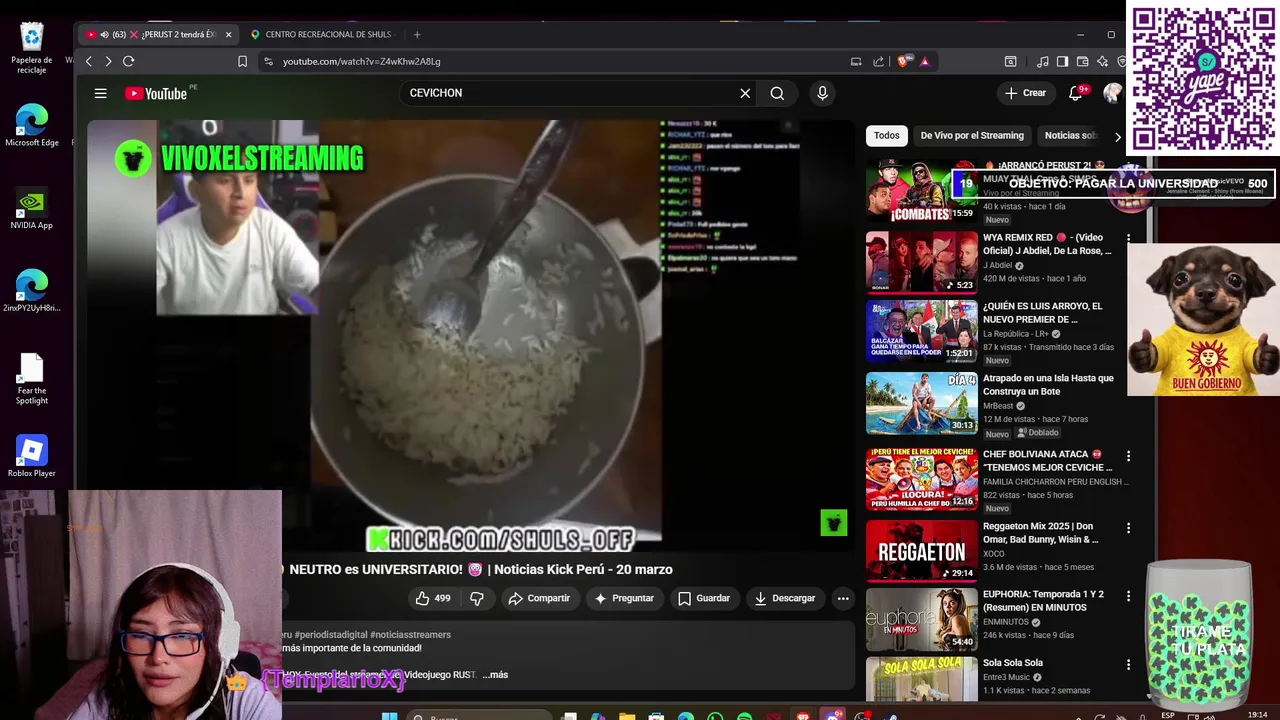Open the browser playlist music-note icon
This screenshot has height=720, width=1280.
coord(1043,61)
